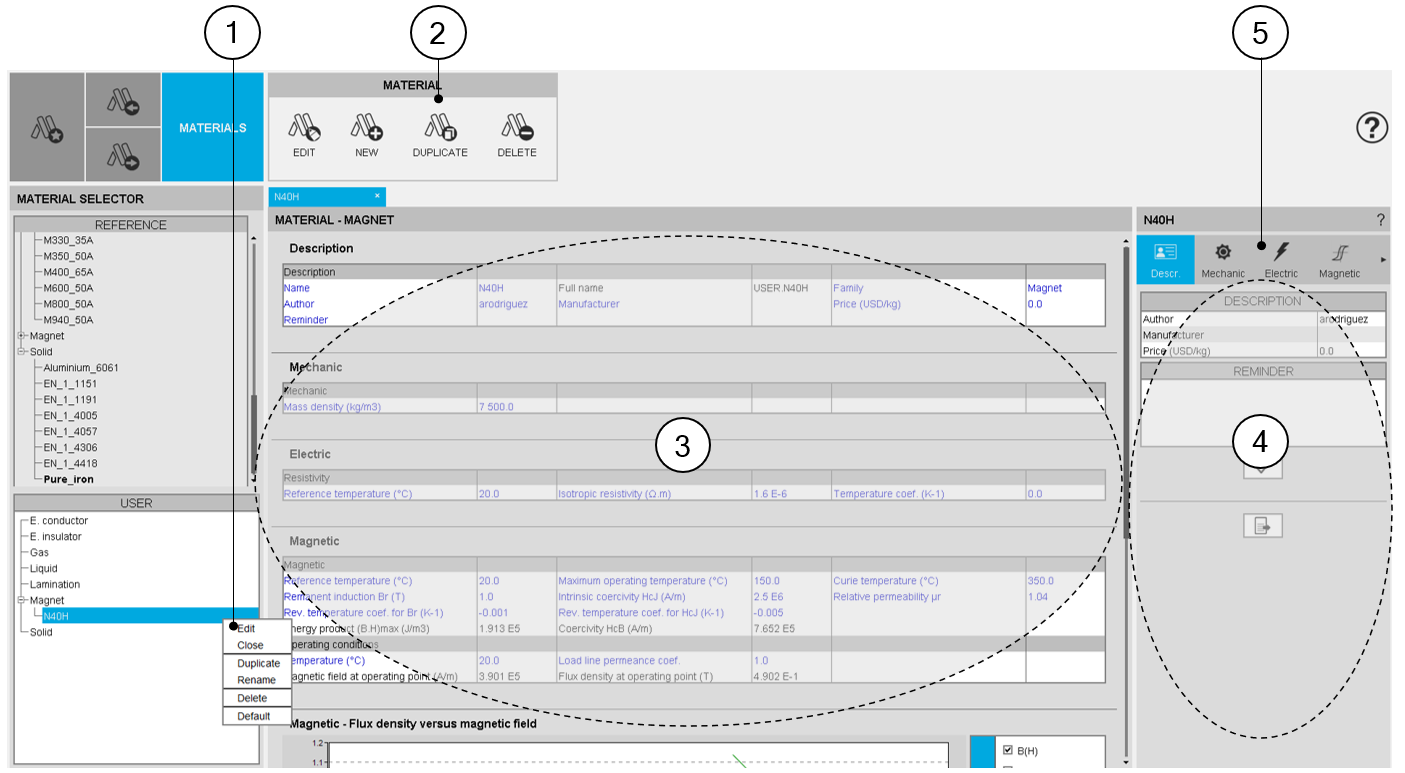This screenshot has width=1405, height=773.
Task: Expand the Magnet node in REFERENCE tree
Action: tap(21, 336)
